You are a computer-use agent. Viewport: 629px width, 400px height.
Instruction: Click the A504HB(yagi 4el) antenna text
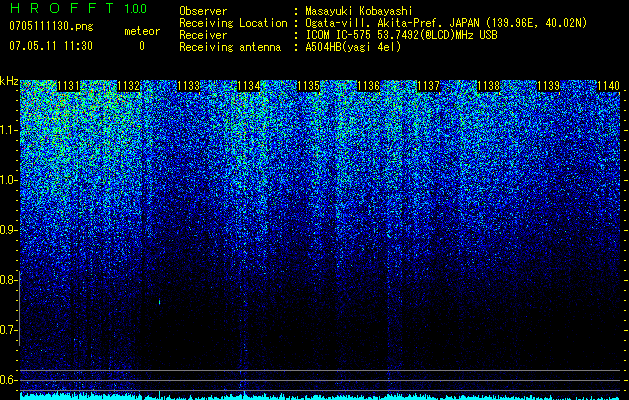(x=353, y=47)
